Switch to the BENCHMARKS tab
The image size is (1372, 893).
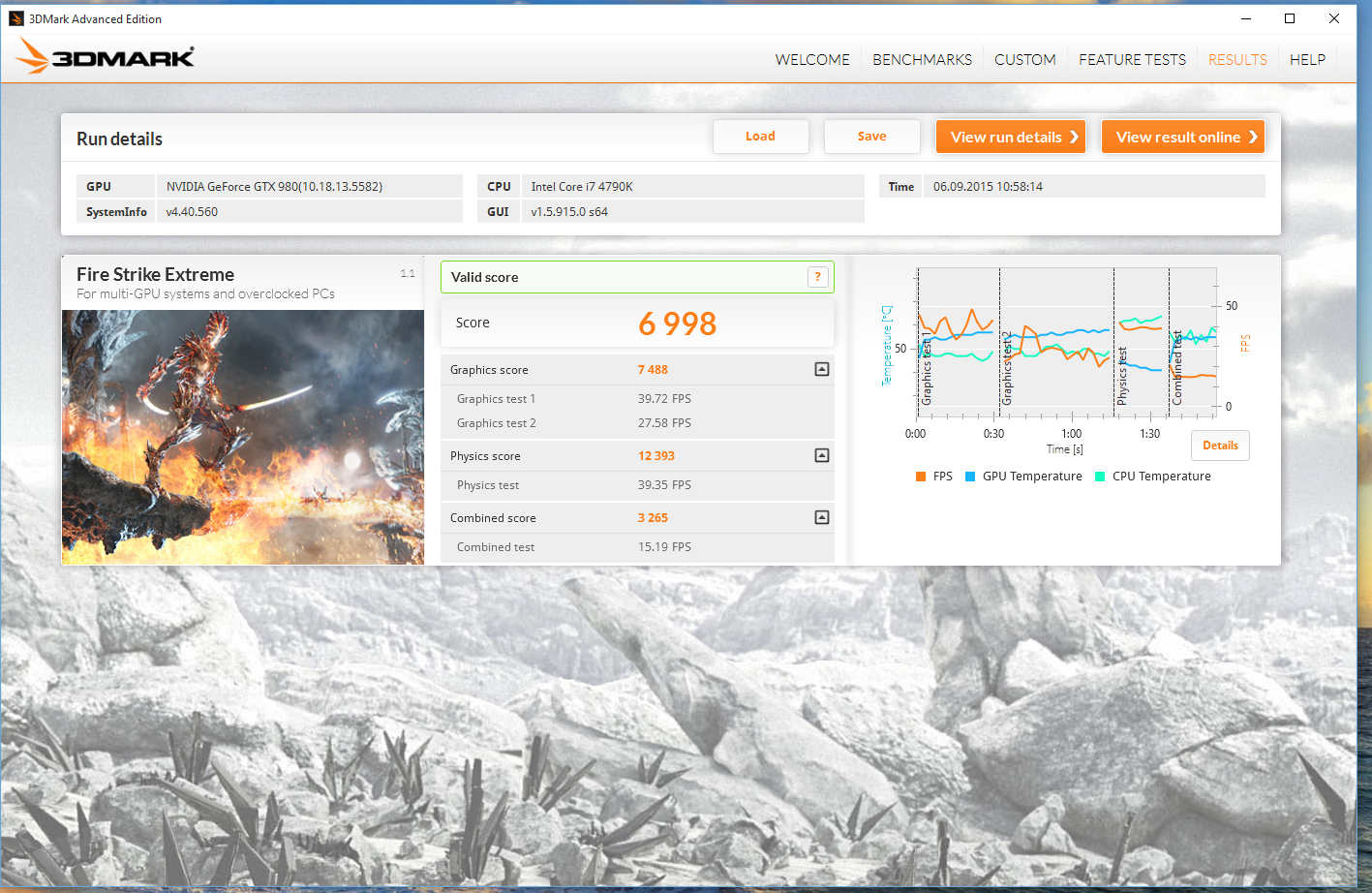[922, 60]
